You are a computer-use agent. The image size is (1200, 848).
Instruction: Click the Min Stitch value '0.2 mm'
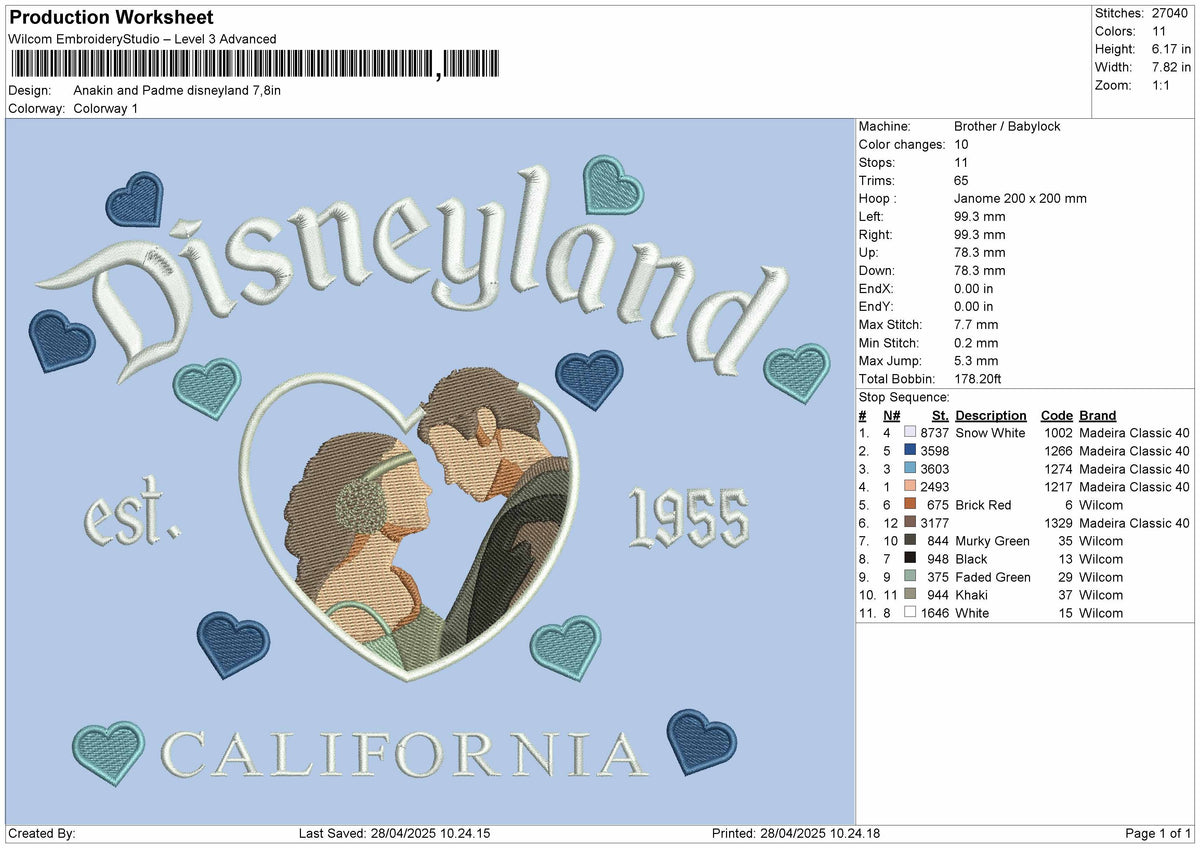point(976,342)
